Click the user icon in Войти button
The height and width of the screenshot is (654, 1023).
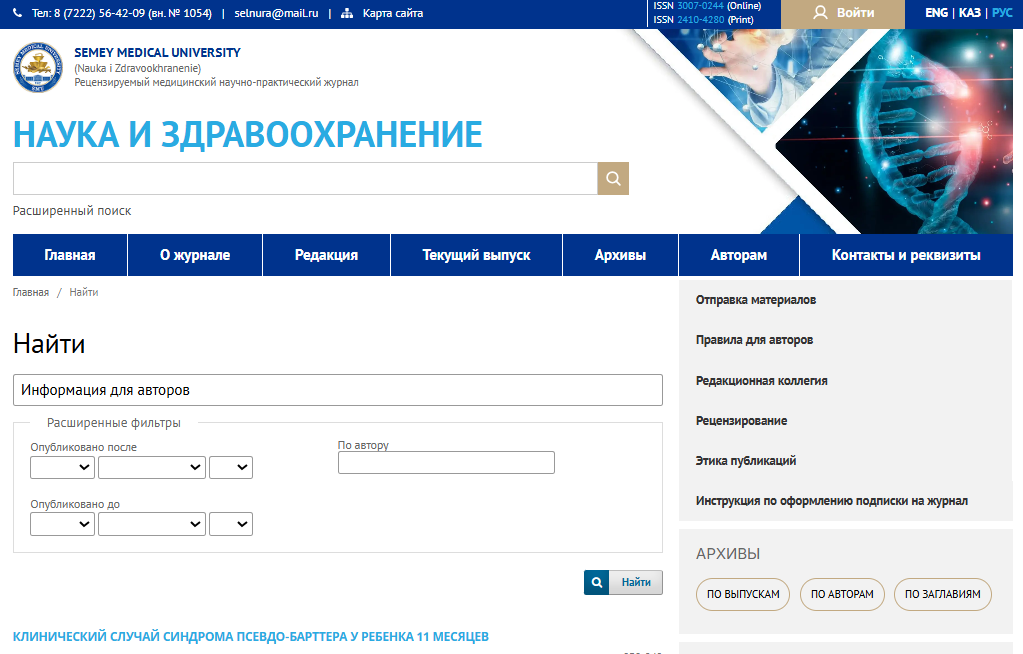(x=820, y=13)
